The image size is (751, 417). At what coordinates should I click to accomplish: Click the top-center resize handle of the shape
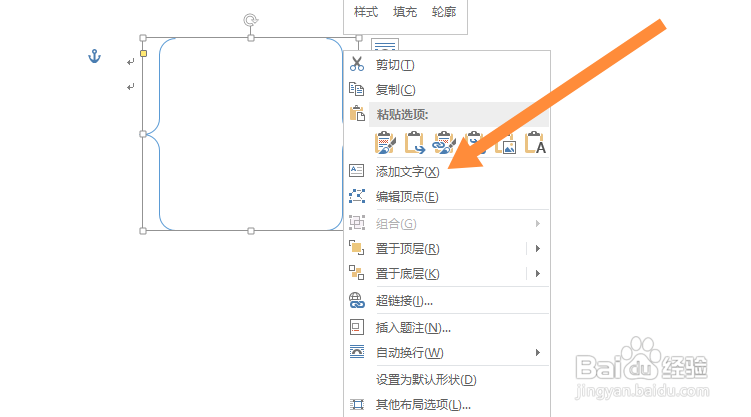click(x=251, y=38)
